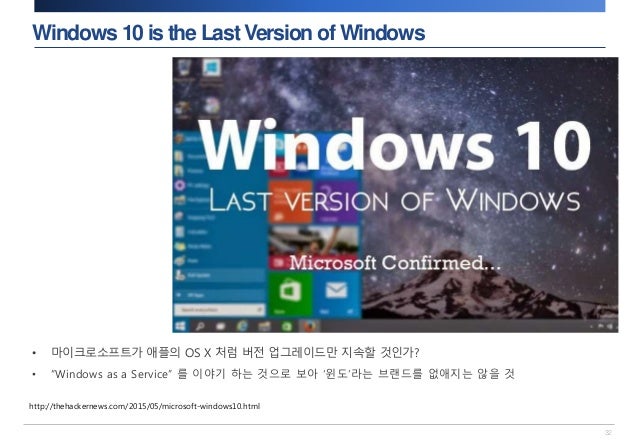Launch Internet Explorer from the taskbar
638x442 pixels.
point(242,326)
